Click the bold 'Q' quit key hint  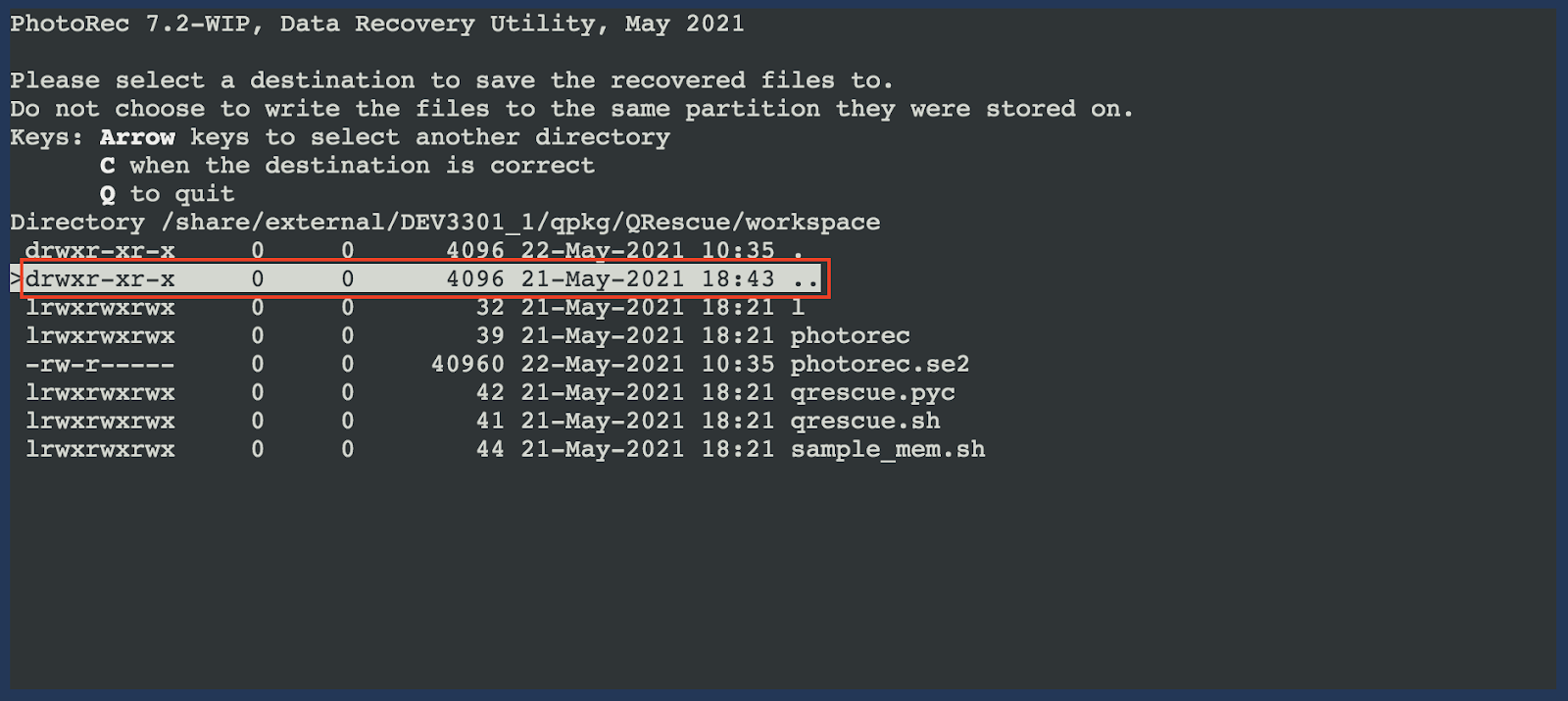(x=108, y=194)
